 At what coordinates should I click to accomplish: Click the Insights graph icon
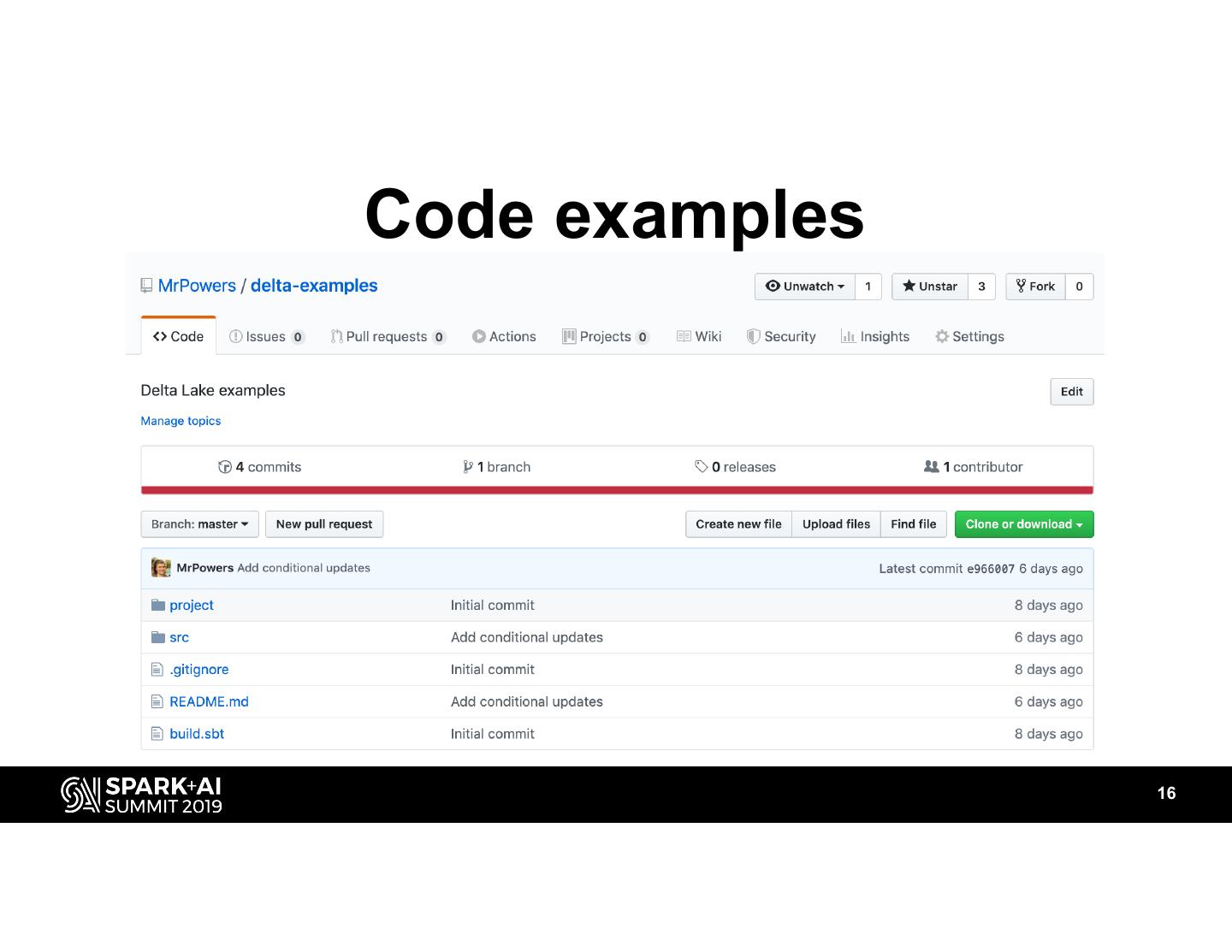click(x=847, y=336)
